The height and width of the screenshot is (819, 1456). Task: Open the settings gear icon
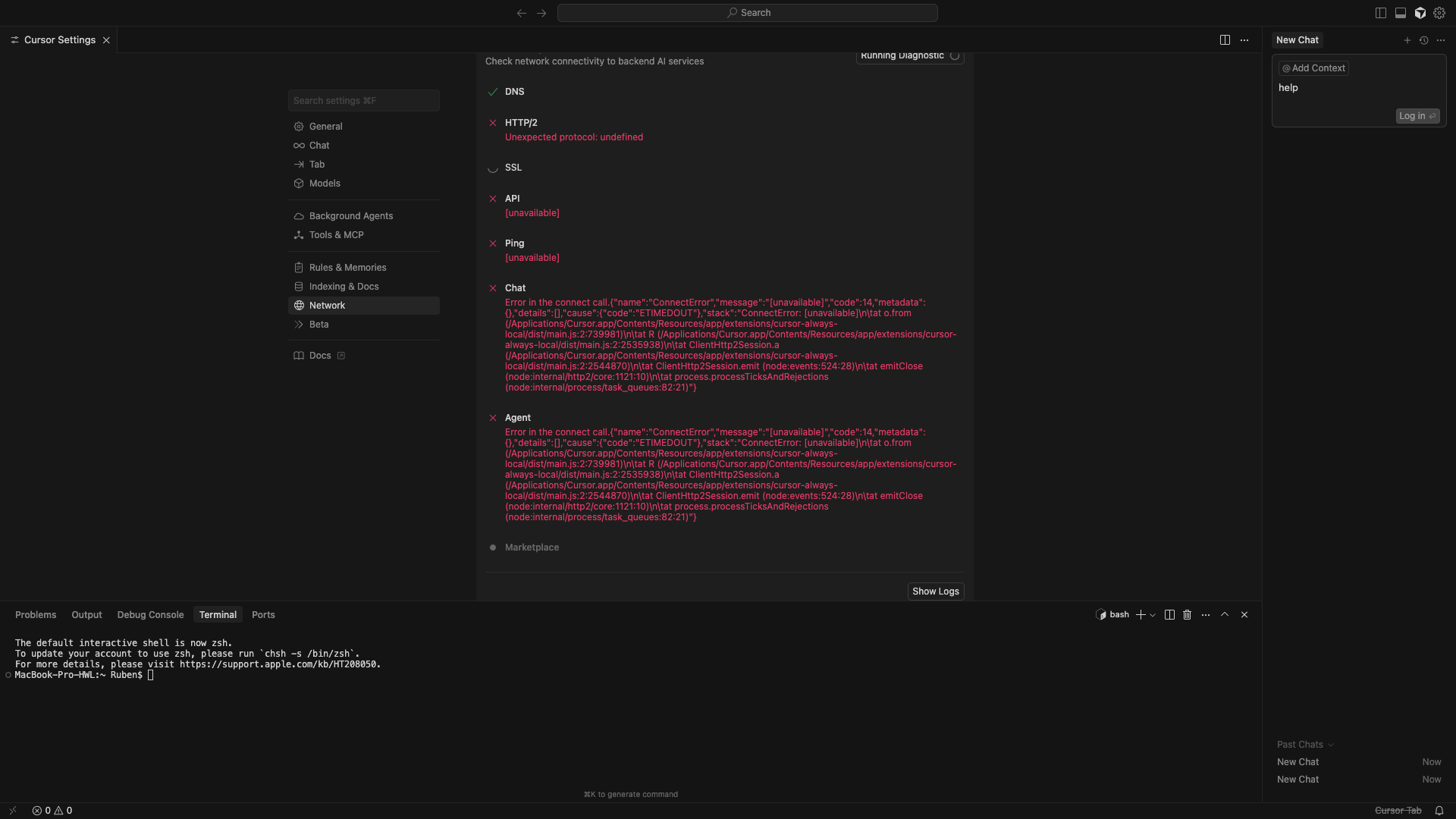[1439, 13]
